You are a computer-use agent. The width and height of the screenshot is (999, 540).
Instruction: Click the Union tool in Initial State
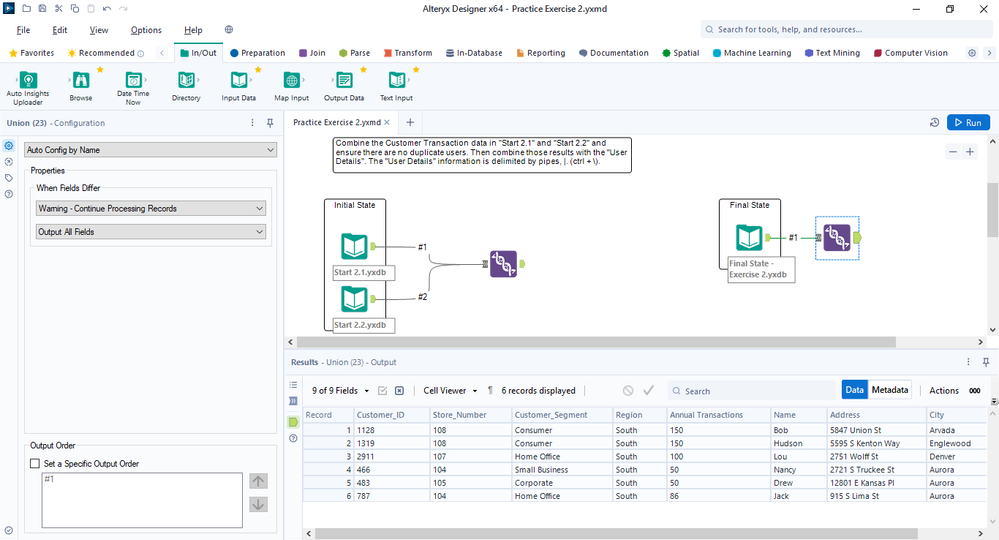click(x=503, y=264)
